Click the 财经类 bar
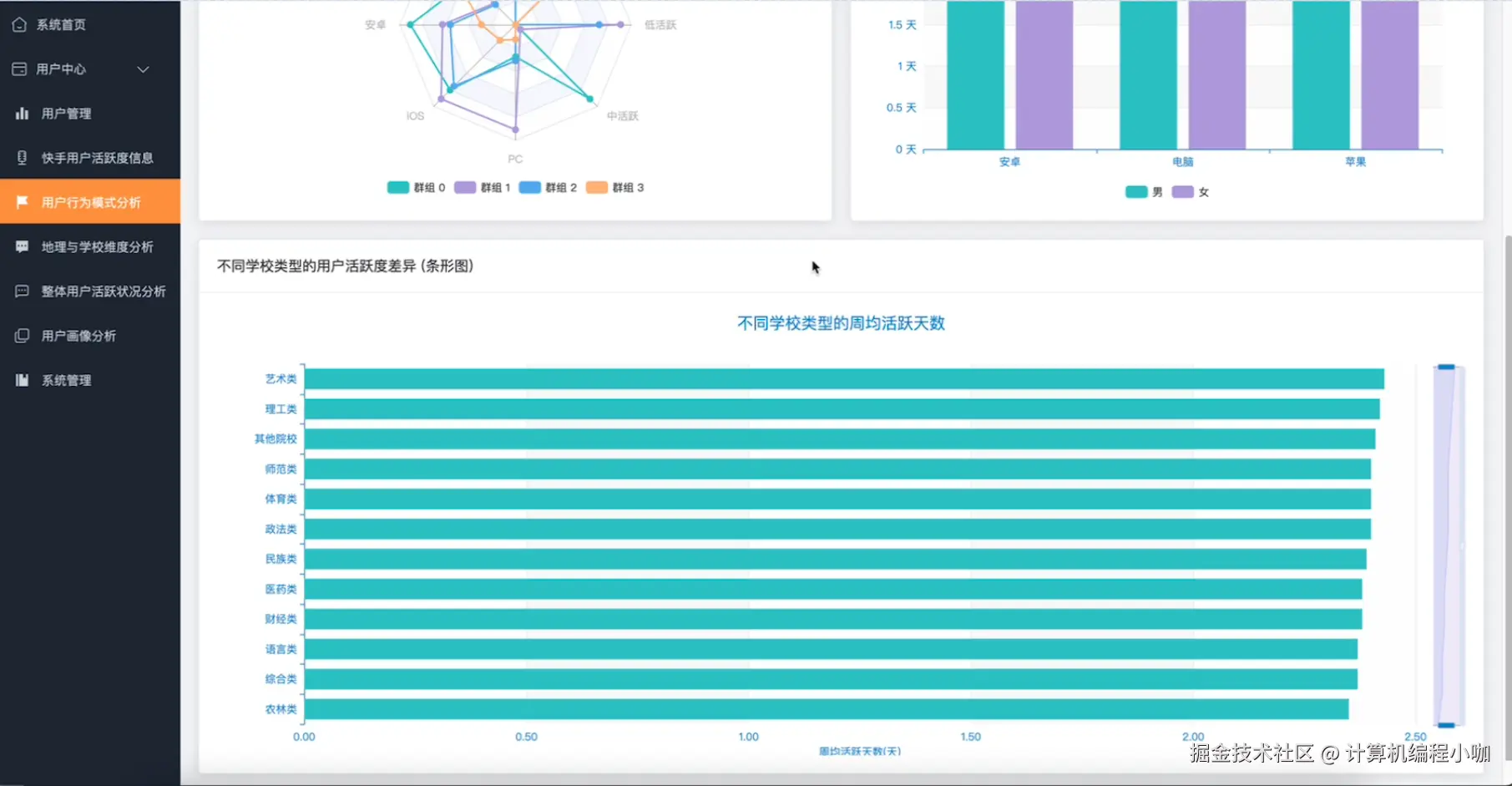The image size is (1512, 786). click(833, 619)
